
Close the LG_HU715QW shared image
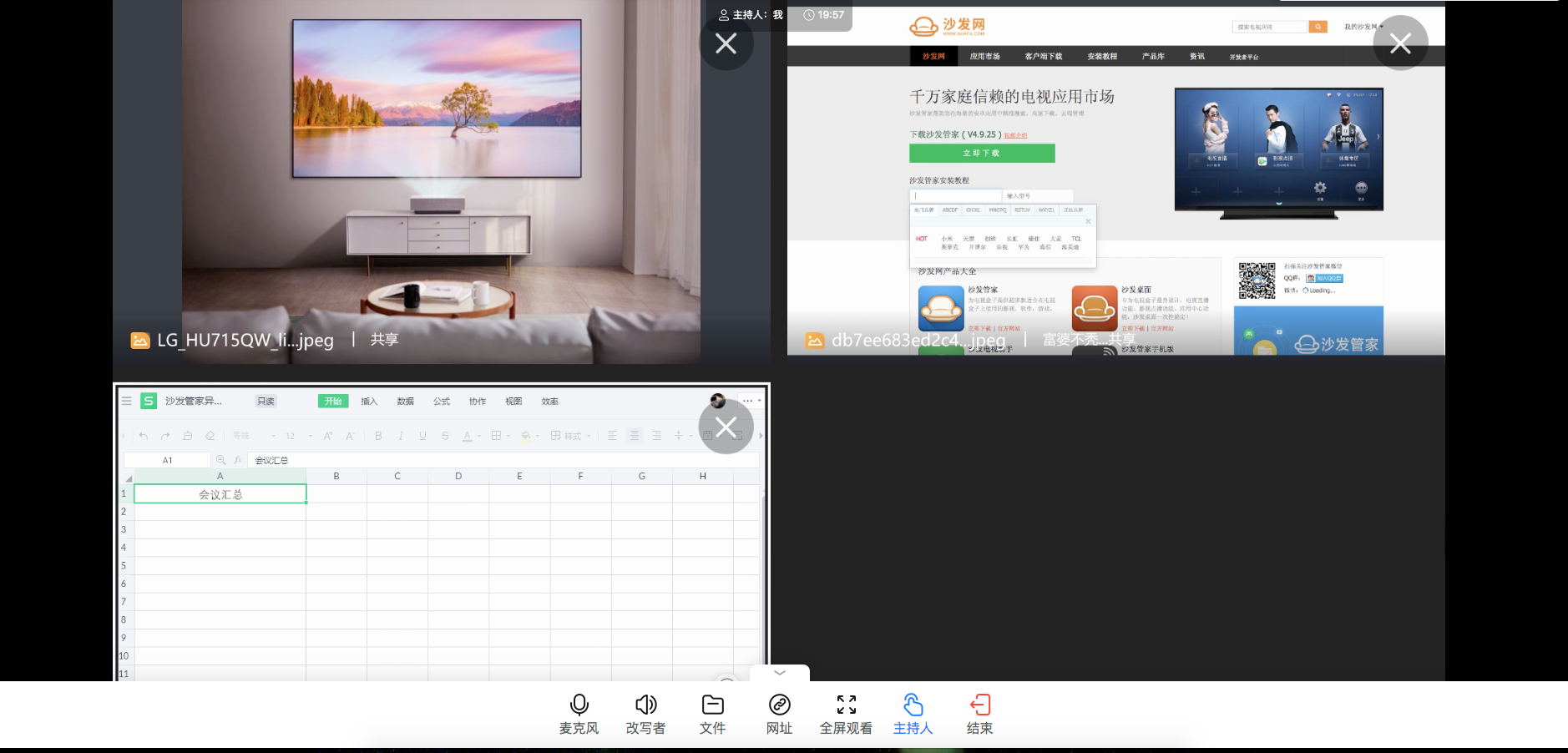click(x=726, y=43)
